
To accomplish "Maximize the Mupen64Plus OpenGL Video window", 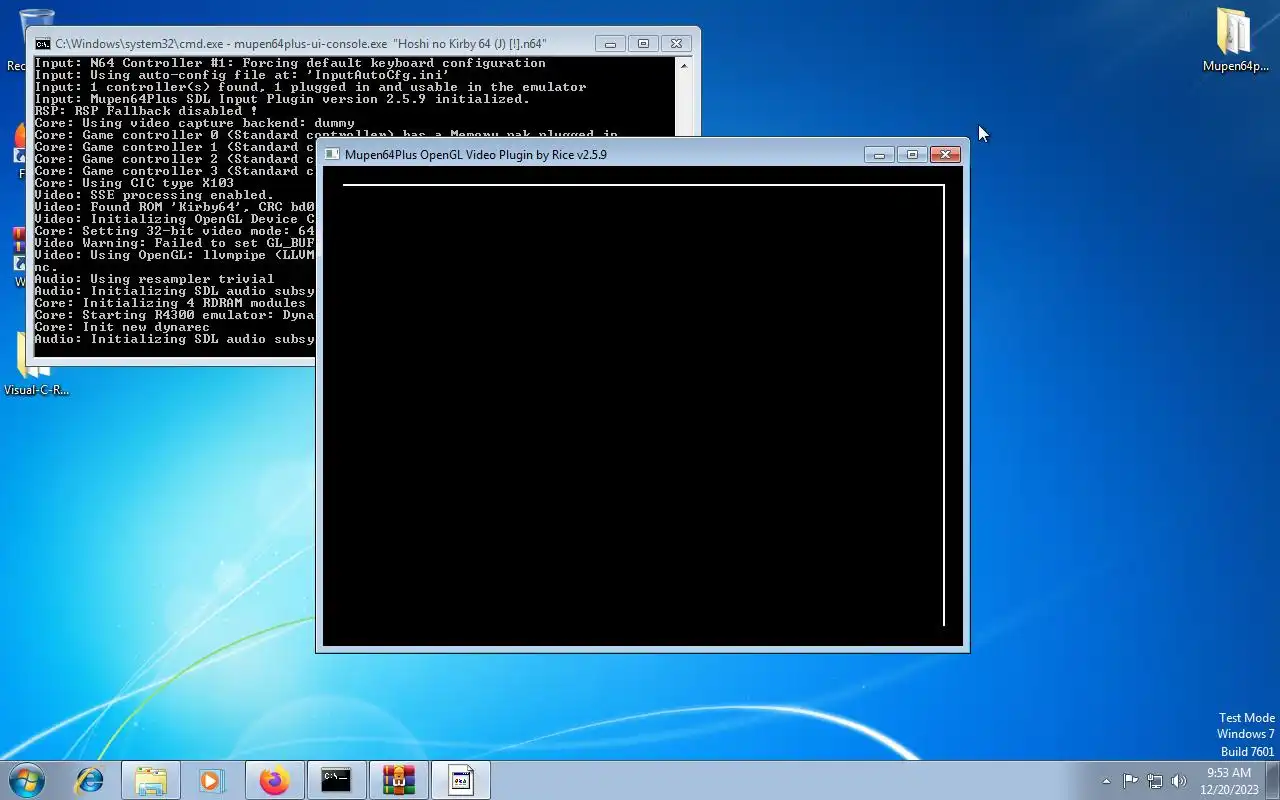I will point(912,154).
